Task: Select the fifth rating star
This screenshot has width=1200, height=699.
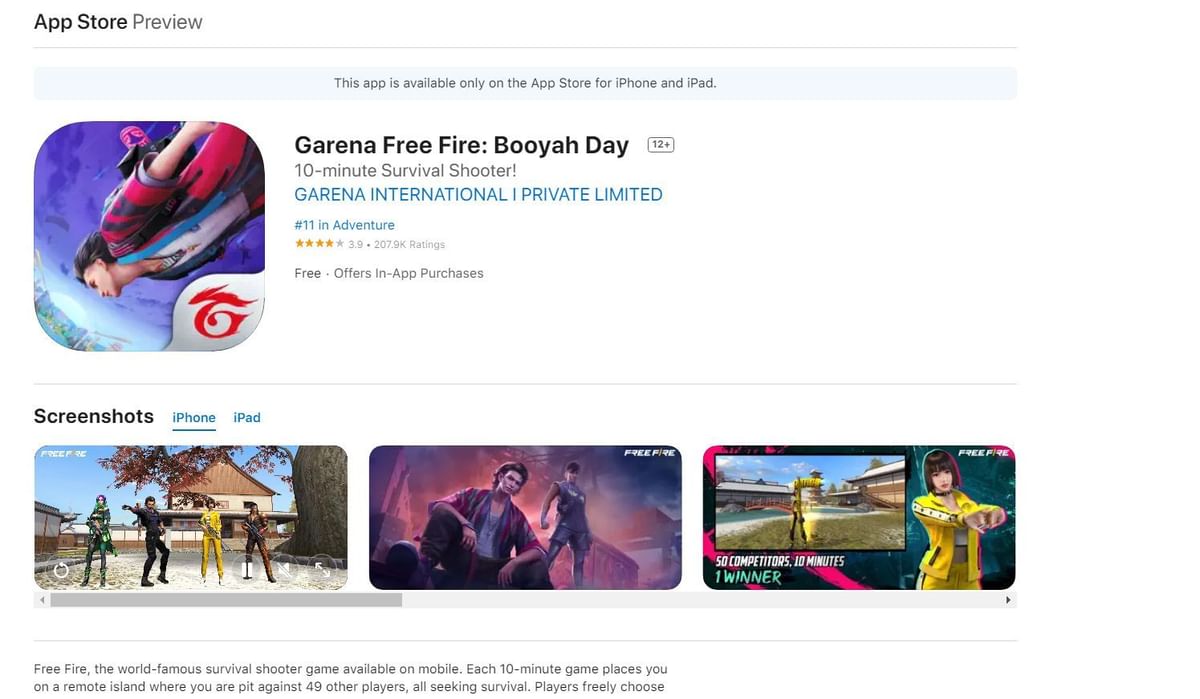Action: 340,242
